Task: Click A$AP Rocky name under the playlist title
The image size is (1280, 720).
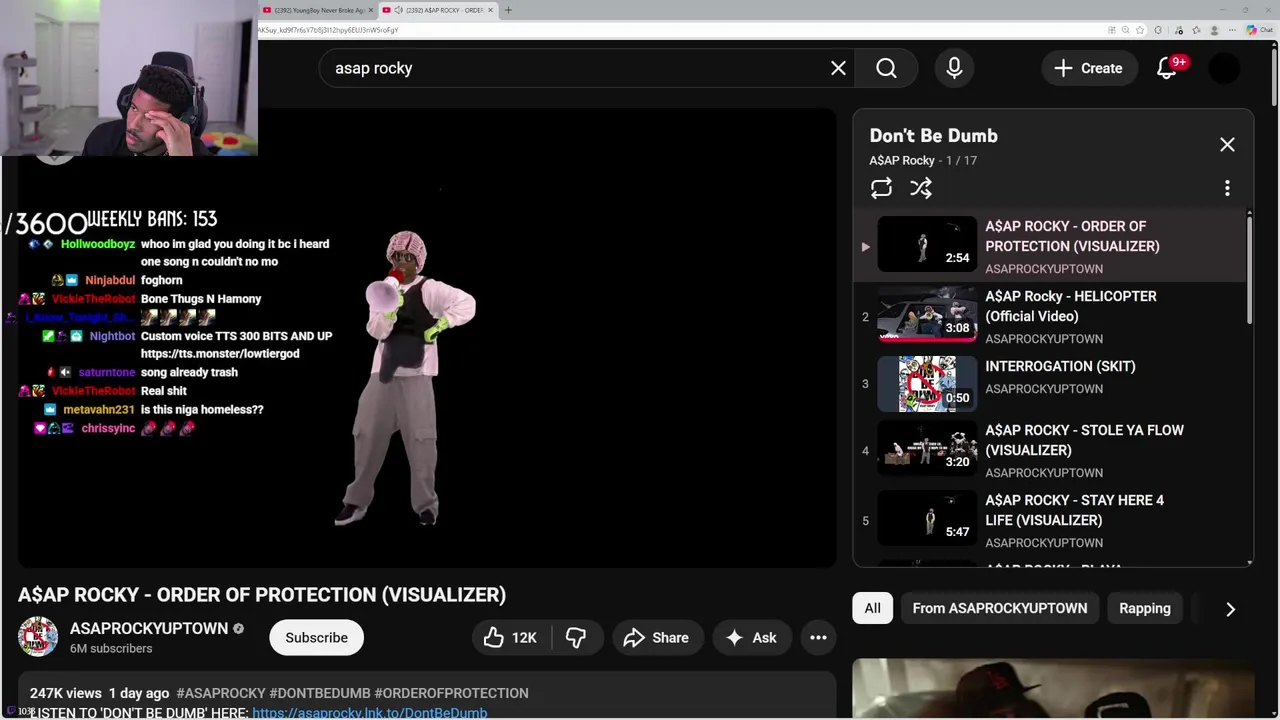Action: point(902,160)
